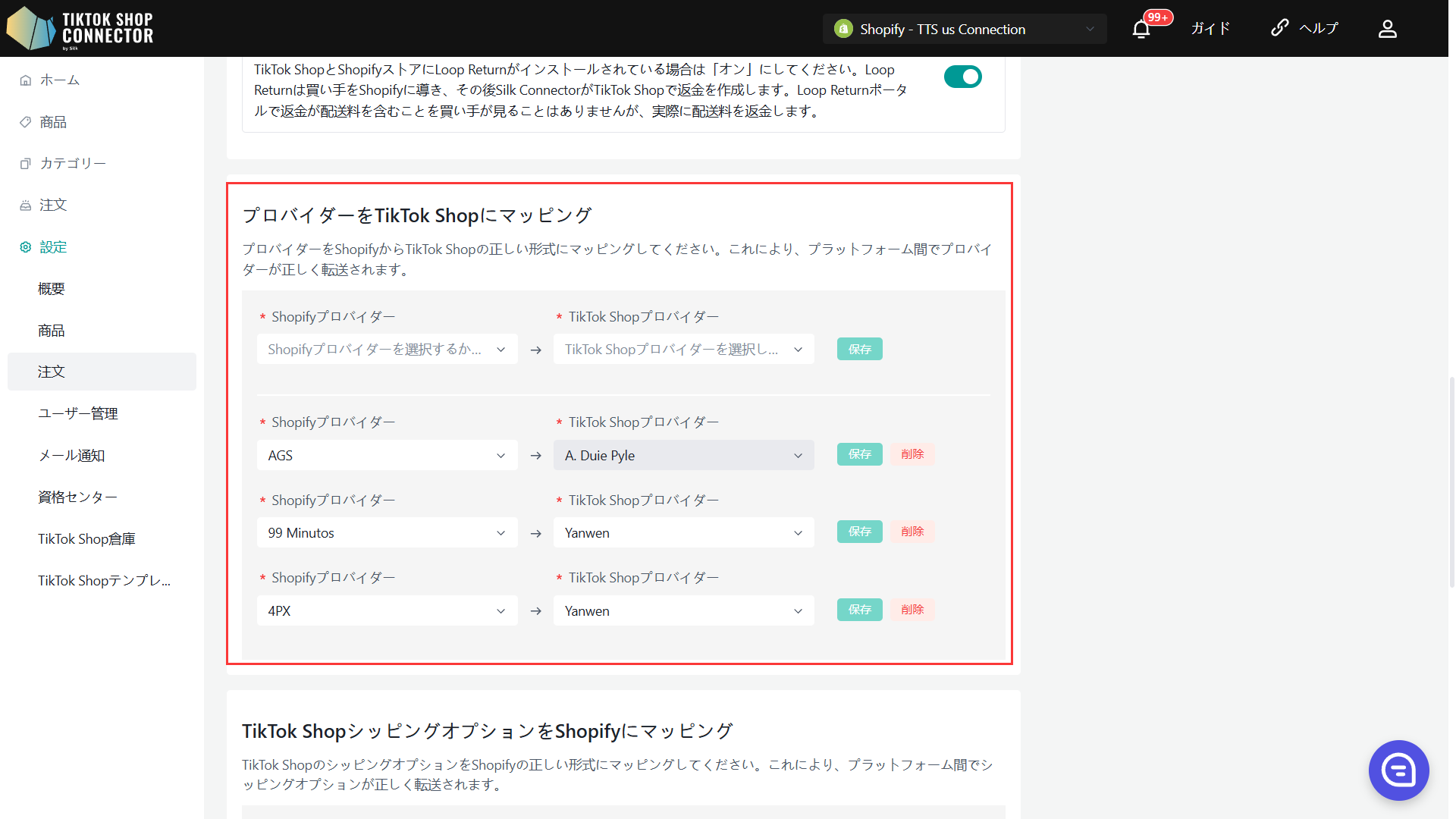This screenshot has width=1456, height=819.
Task: Click the home icon beside ホーム
Action: [26, 80]
